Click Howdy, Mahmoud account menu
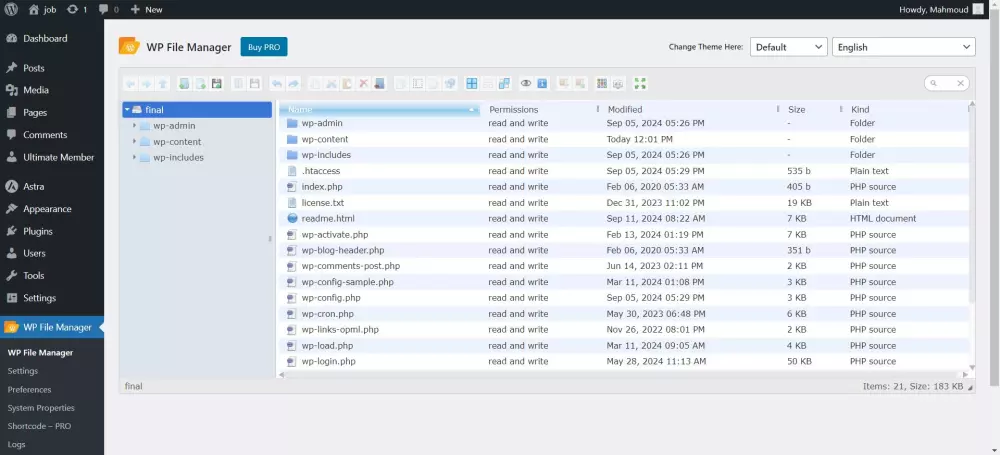The image size is (1000, 455). coord(941,10)
